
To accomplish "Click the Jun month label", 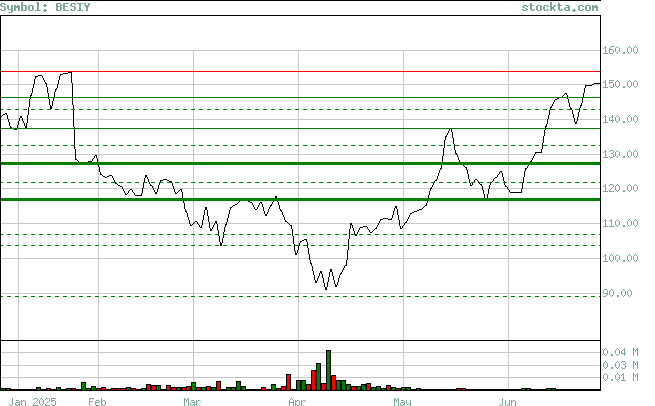I will pyautogui.click(x=508, y=401).
